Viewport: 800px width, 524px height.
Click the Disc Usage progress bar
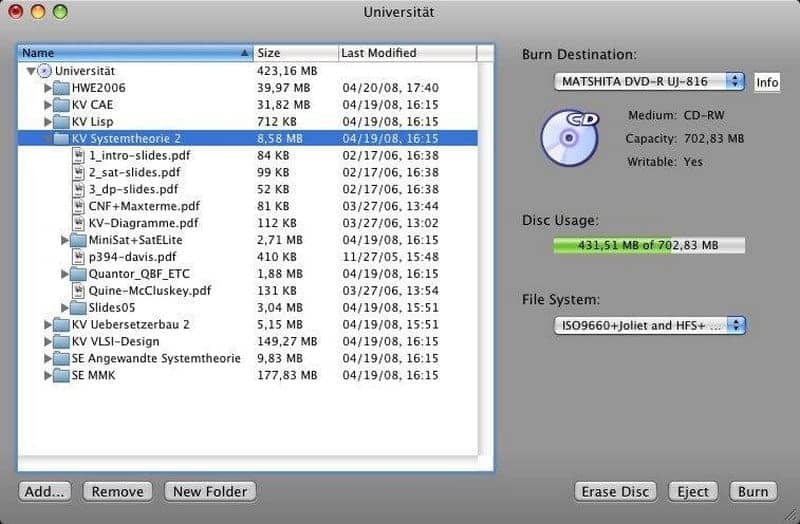pyautogui.click(x=649, y=245)
